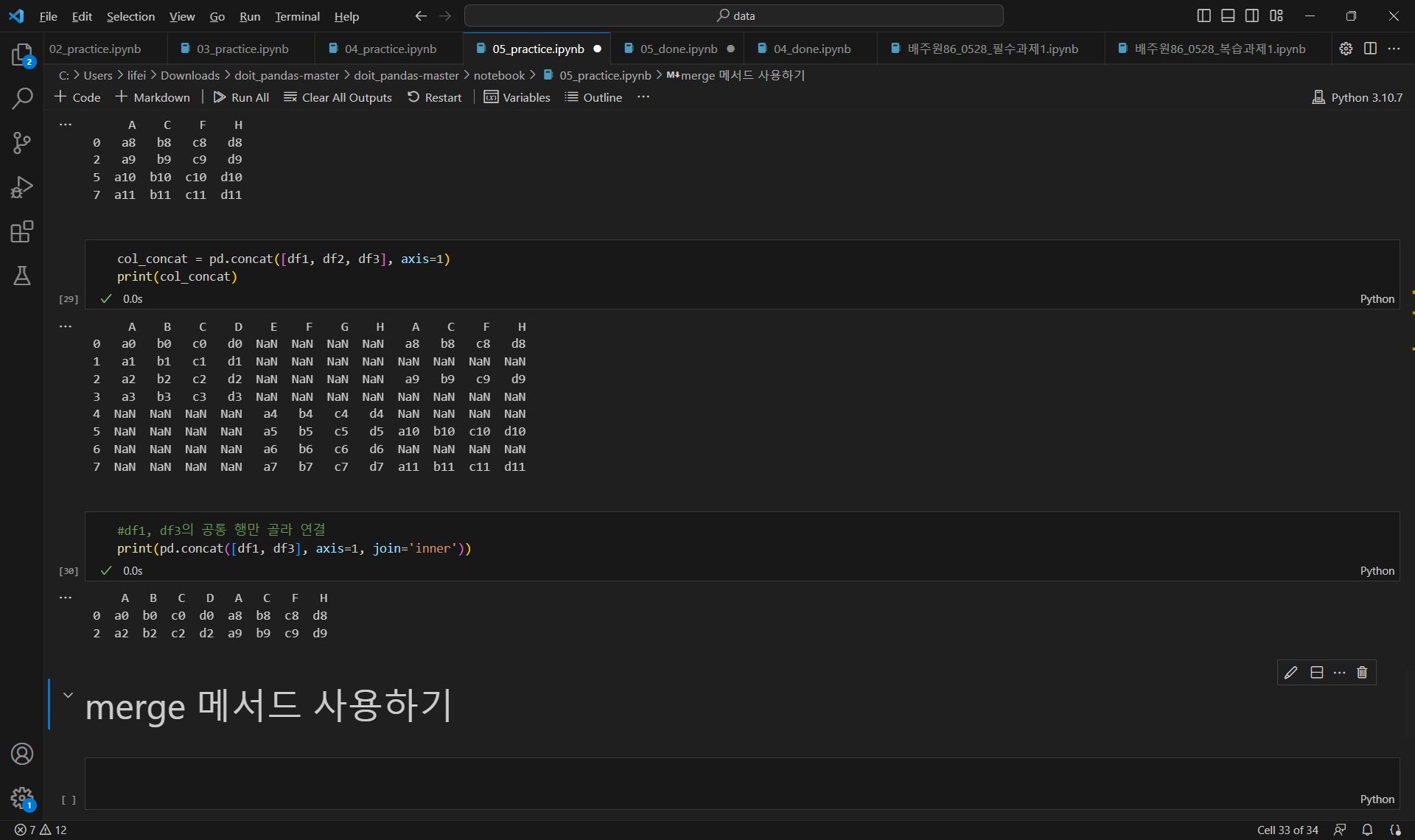Open the Explorer view in activity bar
The height and width of the screenshot is (840, 1415).
[x=22, y=55]
